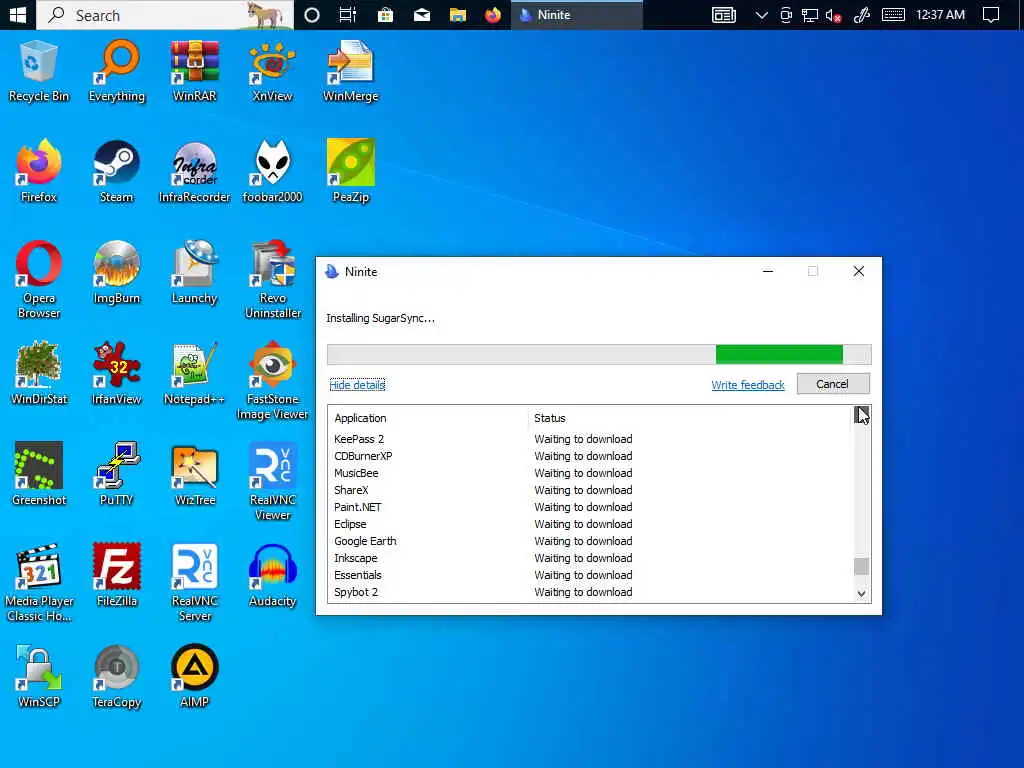Select the Eclipse list entry
1024x768 pixels.
pyautogui.click(x=590, y=524)
